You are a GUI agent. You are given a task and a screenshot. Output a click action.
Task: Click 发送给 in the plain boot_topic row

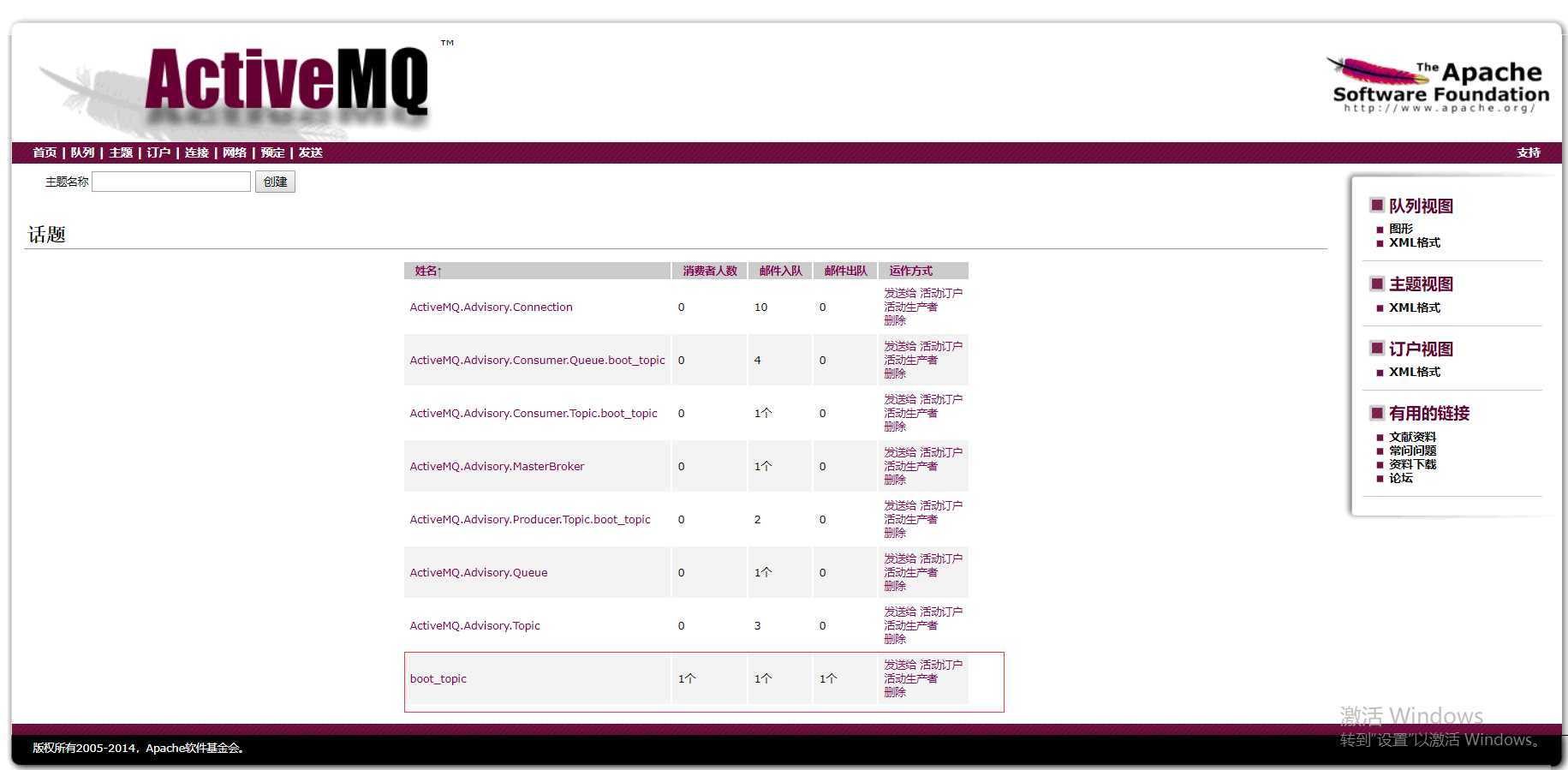pyautogui.click(x=900, y=665)
